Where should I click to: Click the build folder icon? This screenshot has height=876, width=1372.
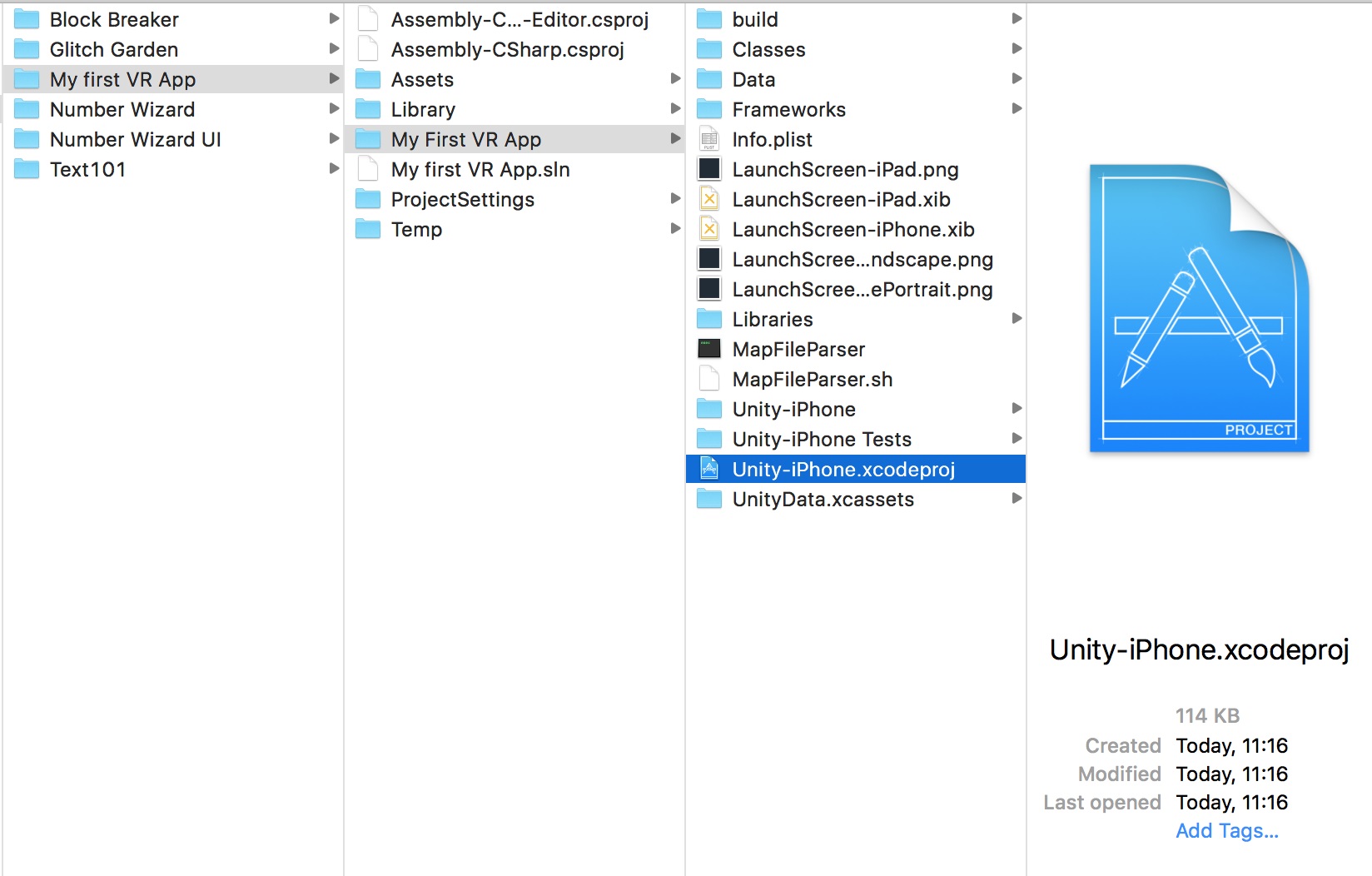coord(709,19)
